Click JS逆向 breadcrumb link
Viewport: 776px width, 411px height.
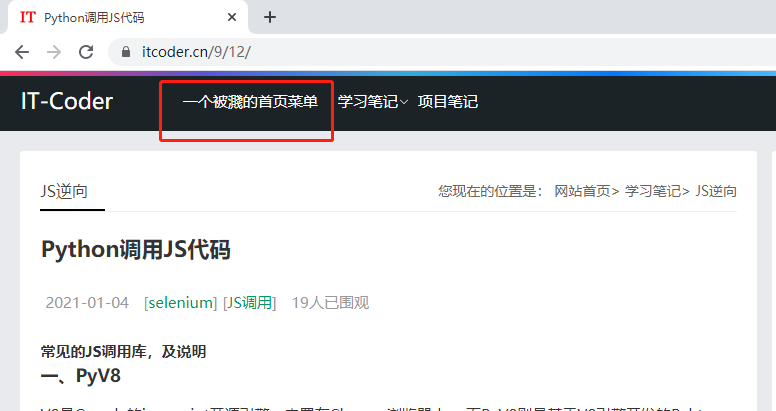(716, 192)
